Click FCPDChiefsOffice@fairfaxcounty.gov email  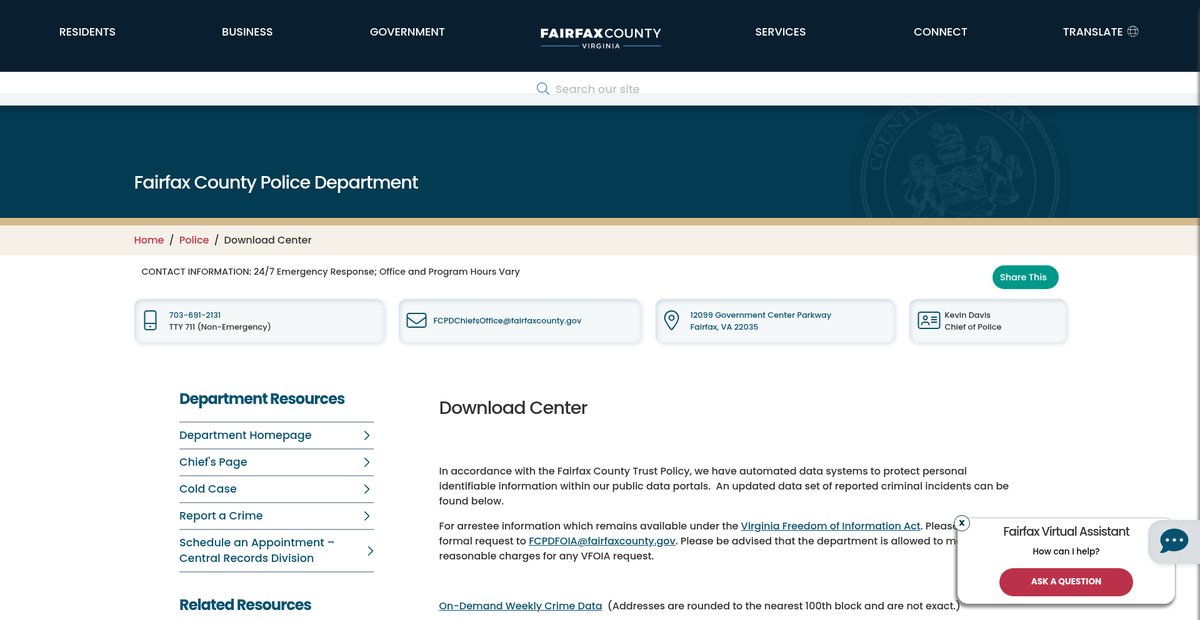click(507, 321)
